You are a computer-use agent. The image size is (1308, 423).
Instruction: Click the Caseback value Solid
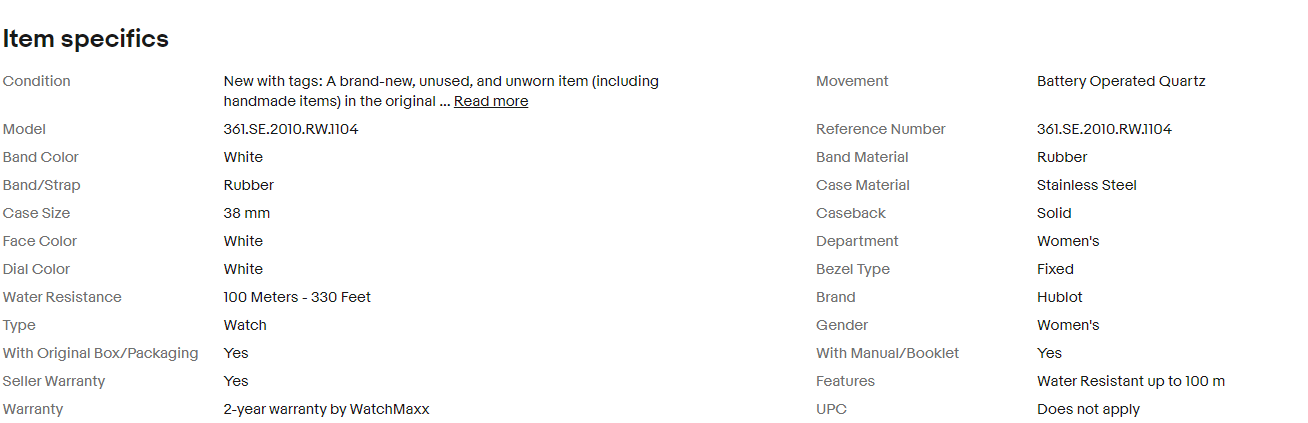point(1054,213)
